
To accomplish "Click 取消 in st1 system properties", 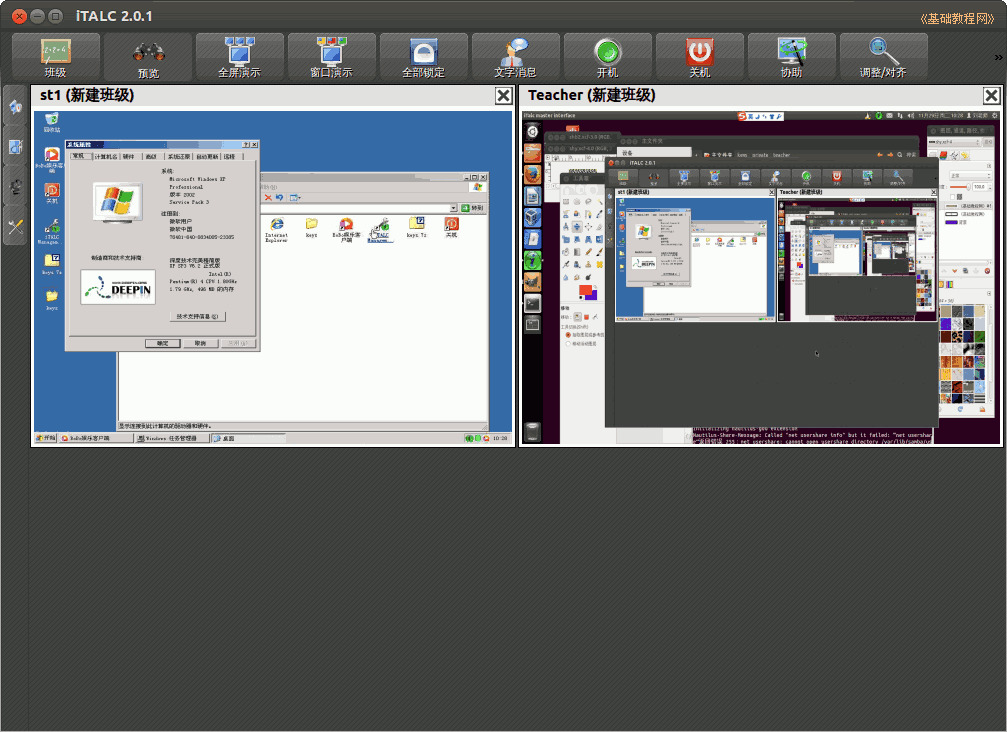I will [x=200, y=343].
